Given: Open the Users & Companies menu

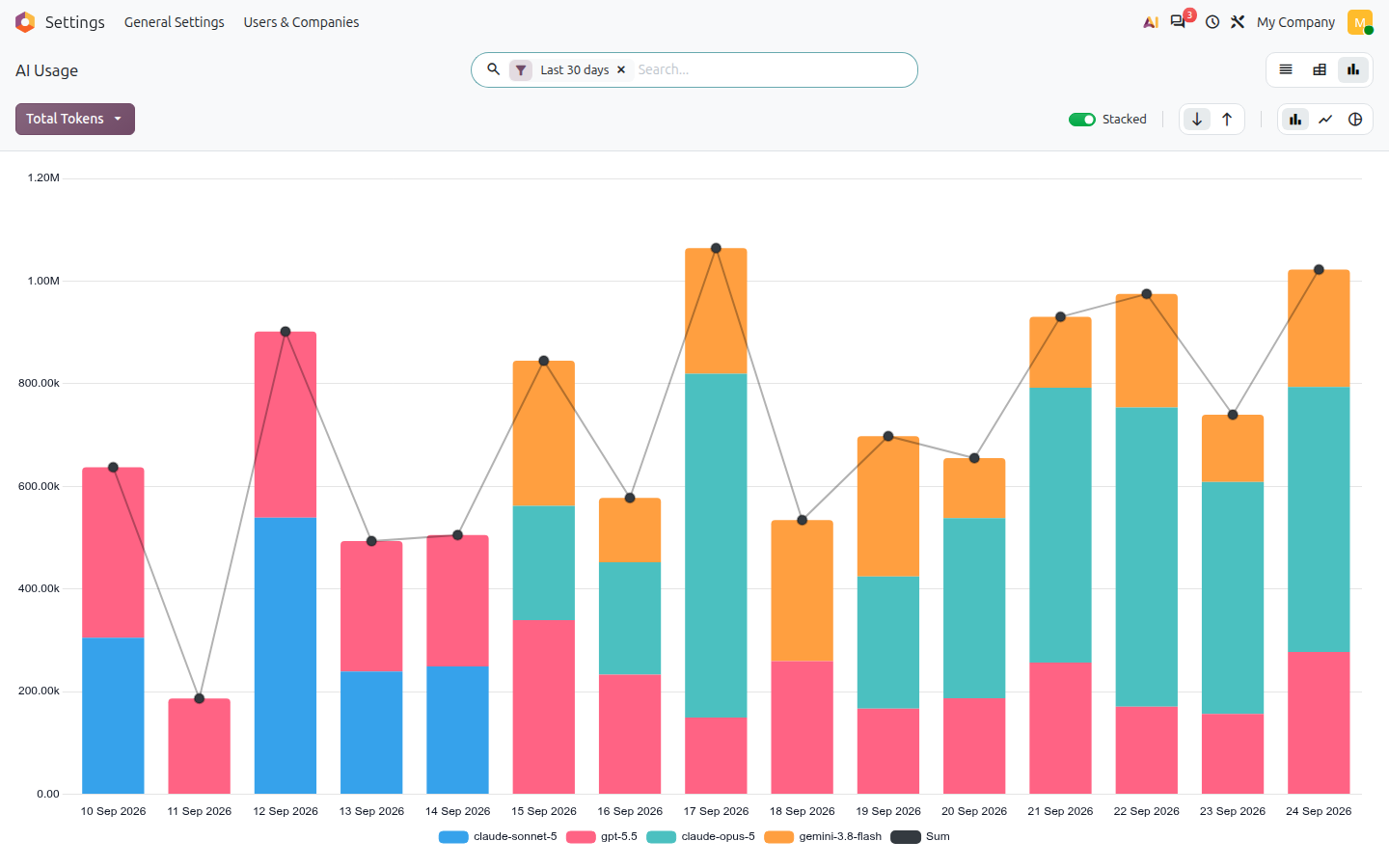Looking at the screenshot, I should pos(301,22).
